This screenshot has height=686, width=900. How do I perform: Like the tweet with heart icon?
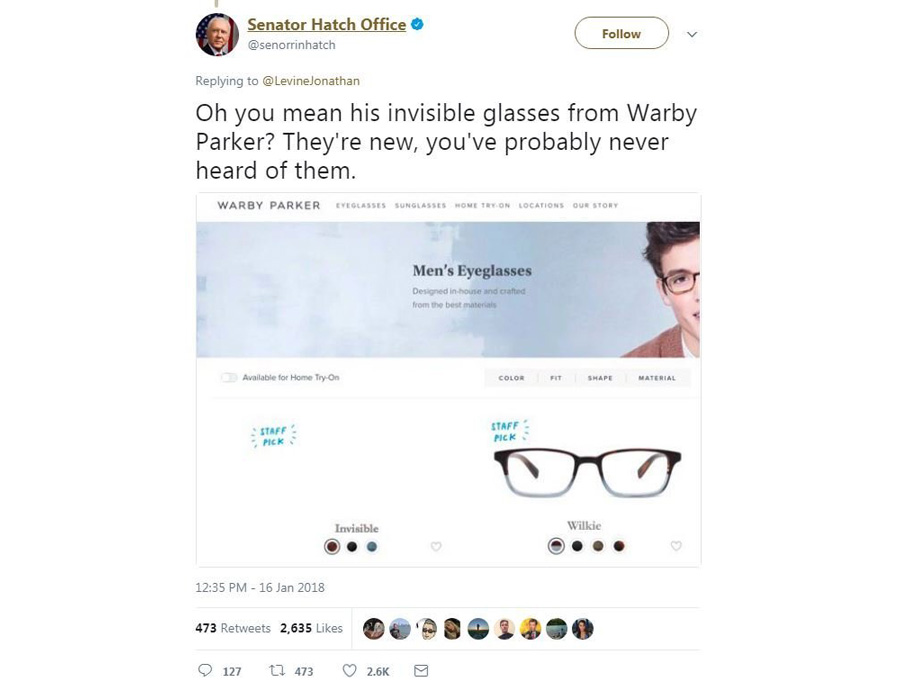click(x=349, y=670)
